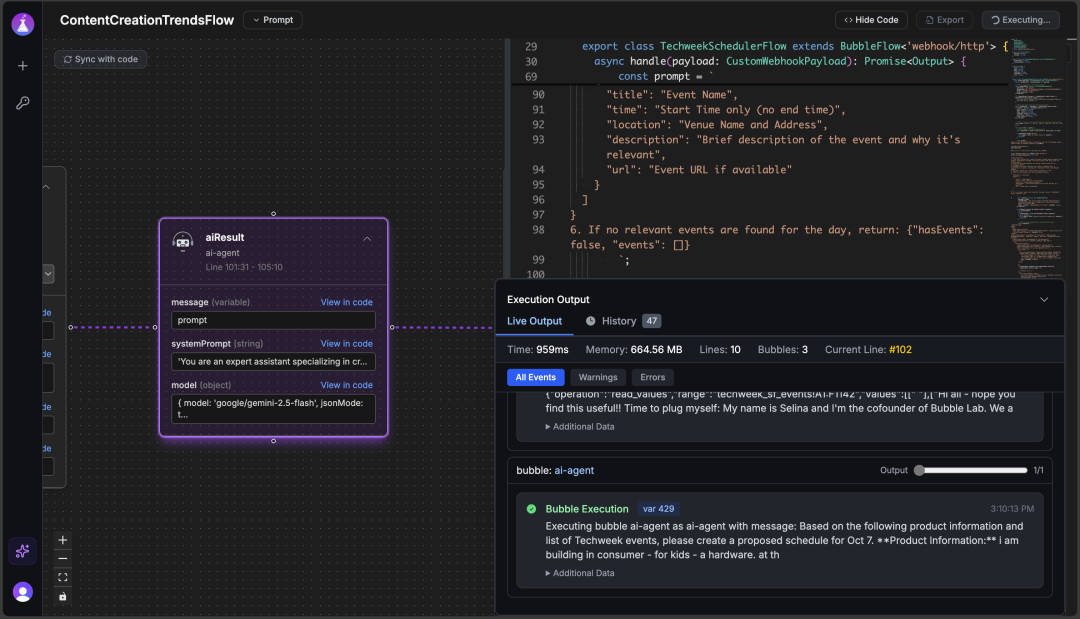Select the Warnings filter tab
The width and height of the screenshot is (1080, 619).
pyautogui.click(x=598, y=377)
